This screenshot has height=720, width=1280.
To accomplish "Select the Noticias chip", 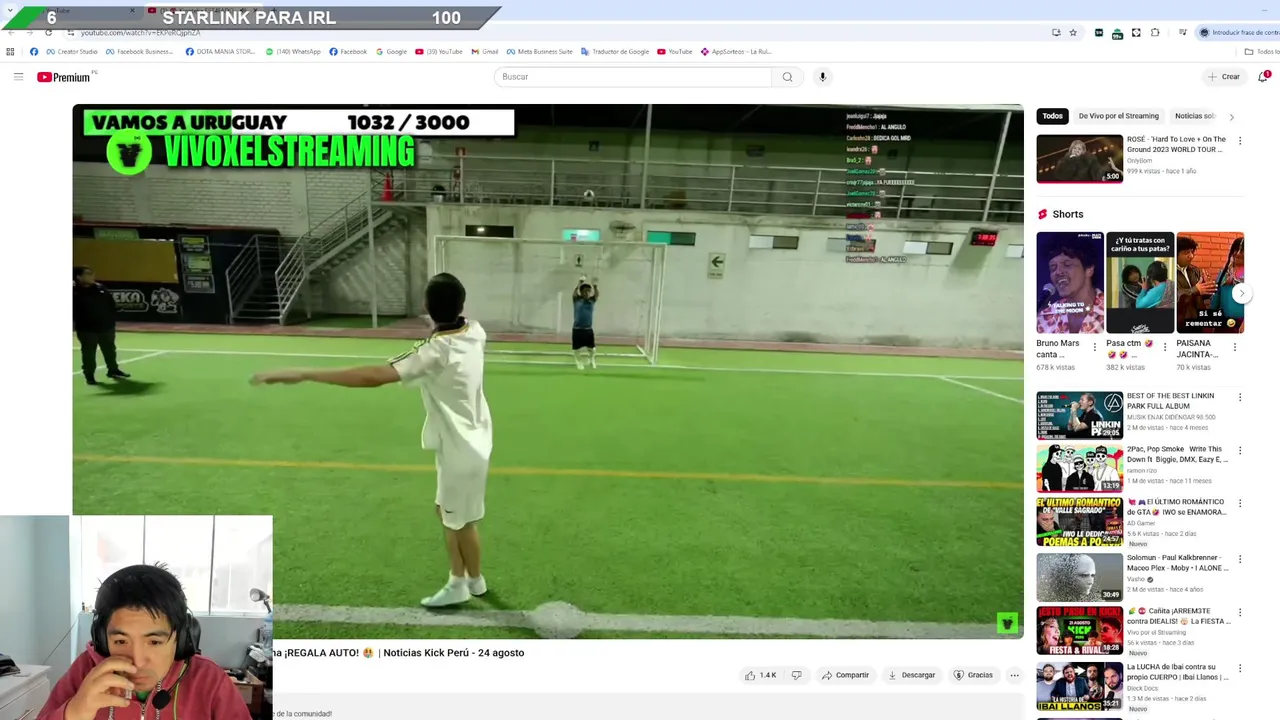I will pos(1194,116).
